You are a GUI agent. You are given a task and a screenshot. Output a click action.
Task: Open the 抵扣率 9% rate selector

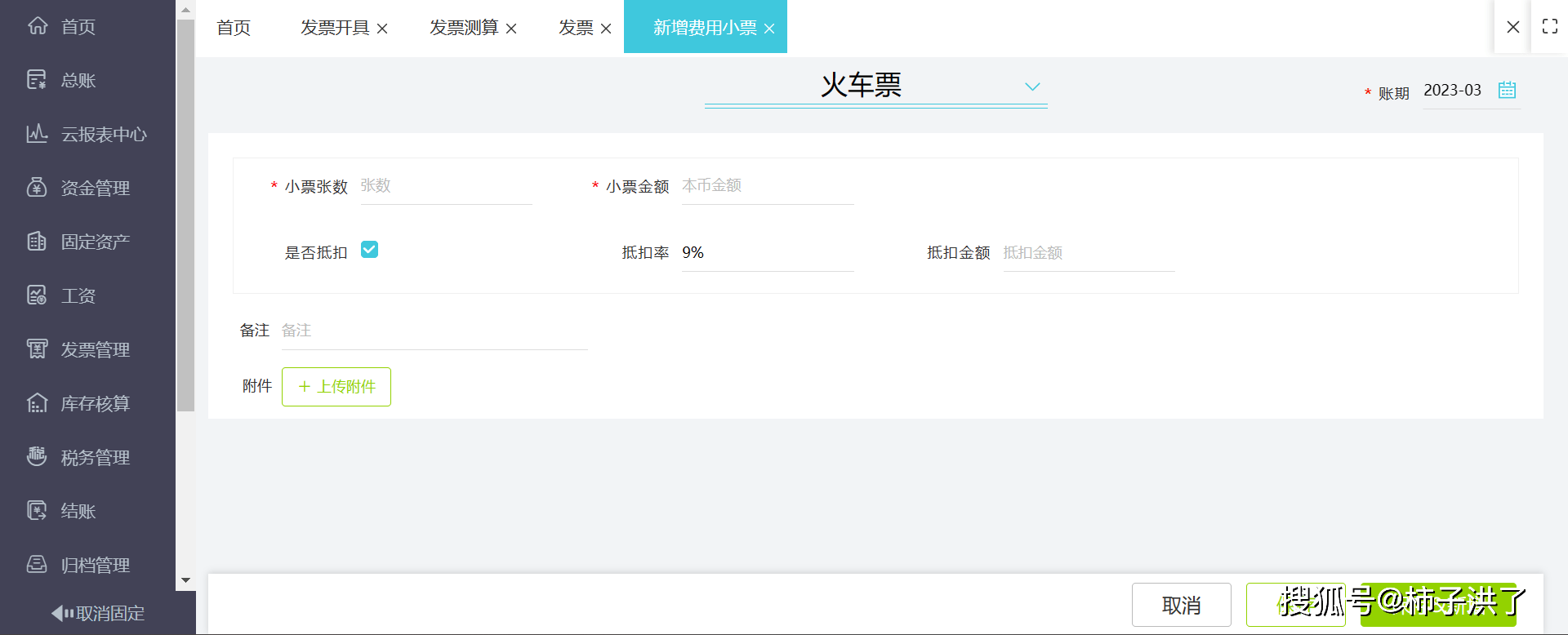coord(766,253)
